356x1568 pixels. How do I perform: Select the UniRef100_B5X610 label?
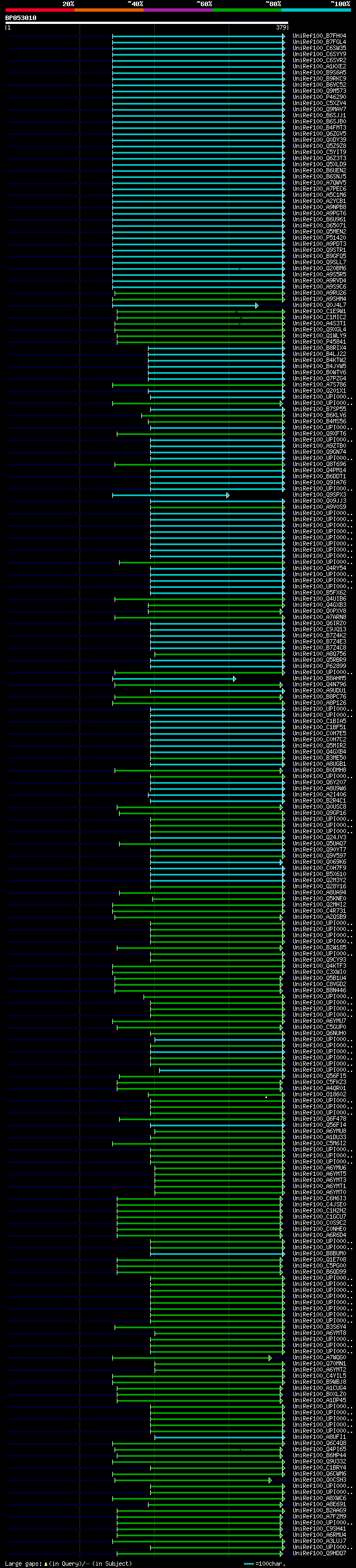coord(319,874)
